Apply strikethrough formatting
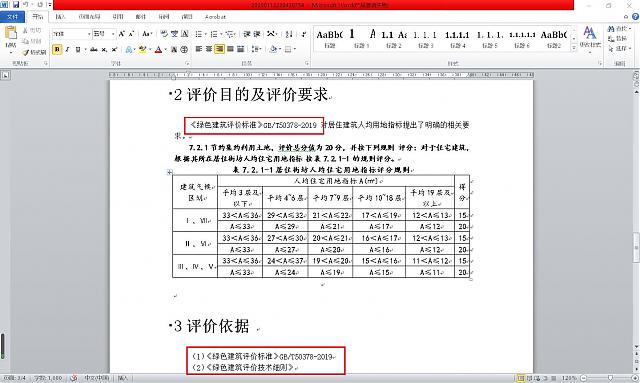This screenshot has width=640, height=383. [x=94, y=49]
